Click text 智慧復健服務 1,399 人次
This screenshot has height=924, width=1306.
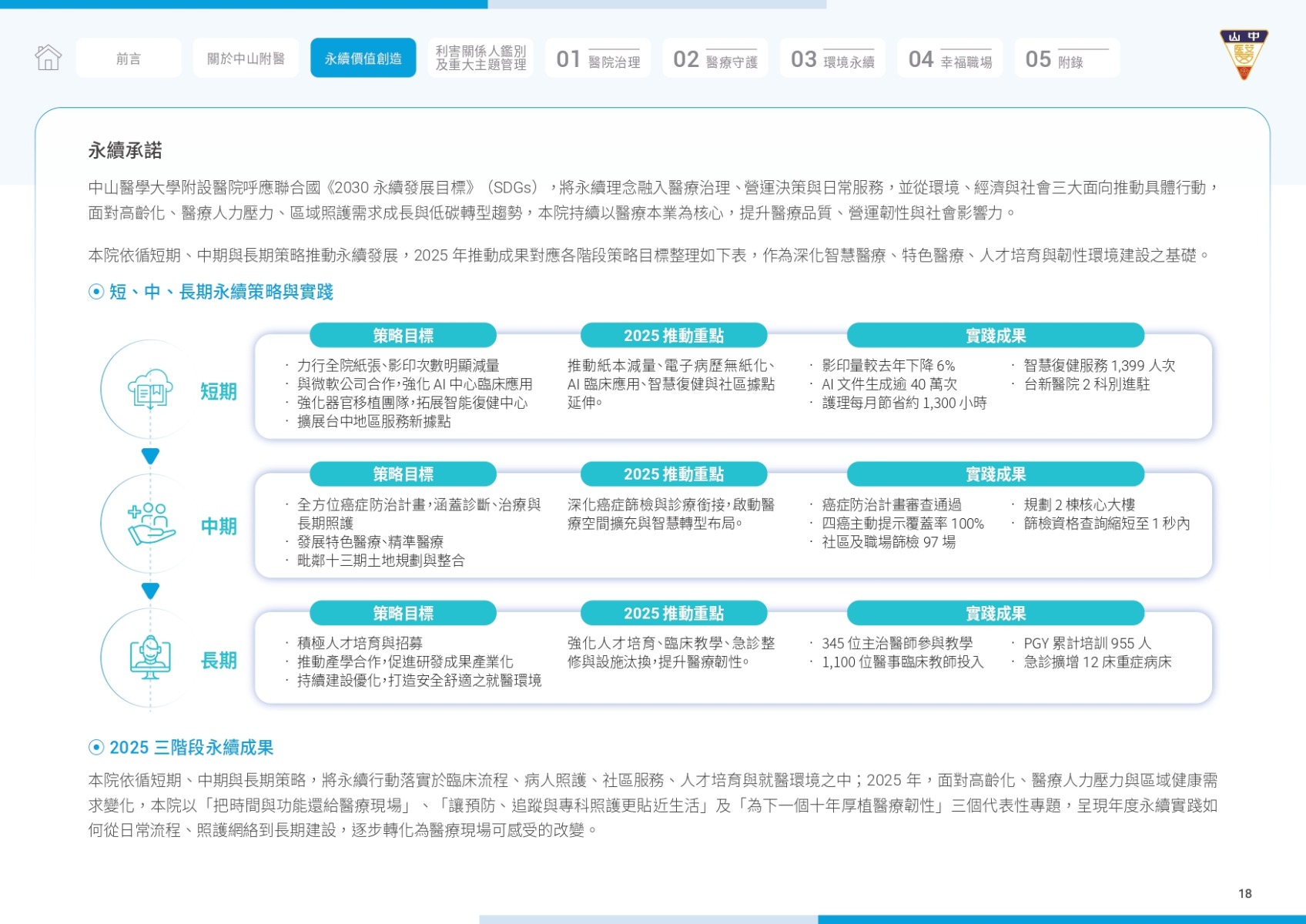click(1100, 366)
